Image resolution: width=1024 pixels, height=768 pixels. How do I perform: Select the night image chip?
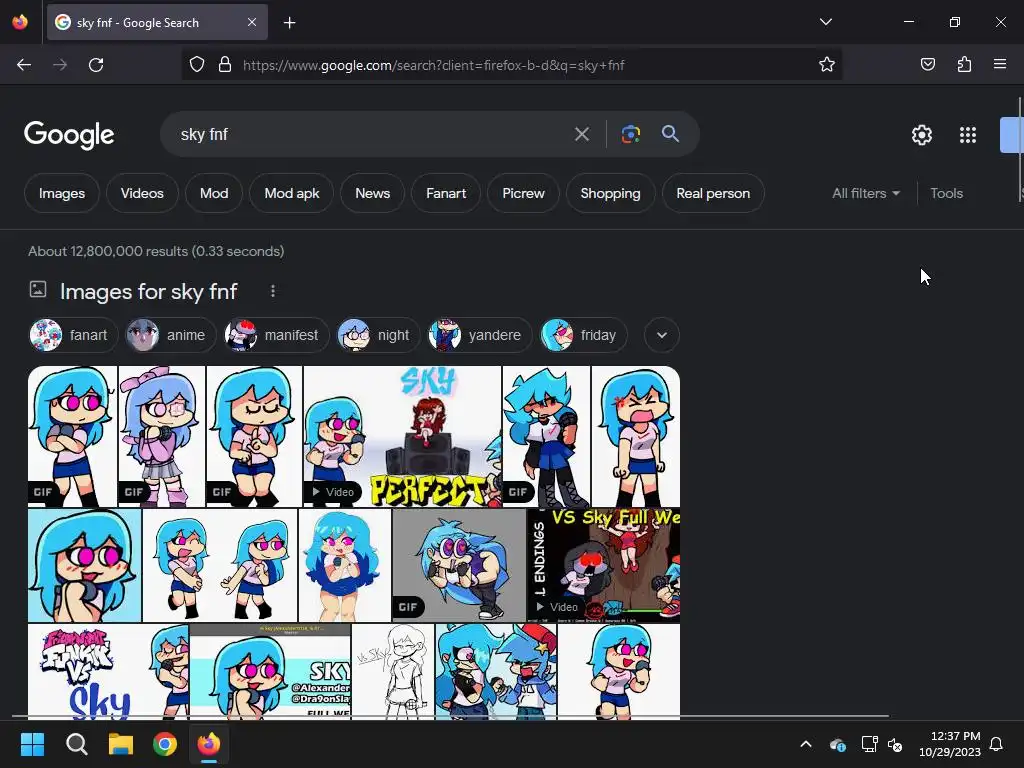coord(378,335)
